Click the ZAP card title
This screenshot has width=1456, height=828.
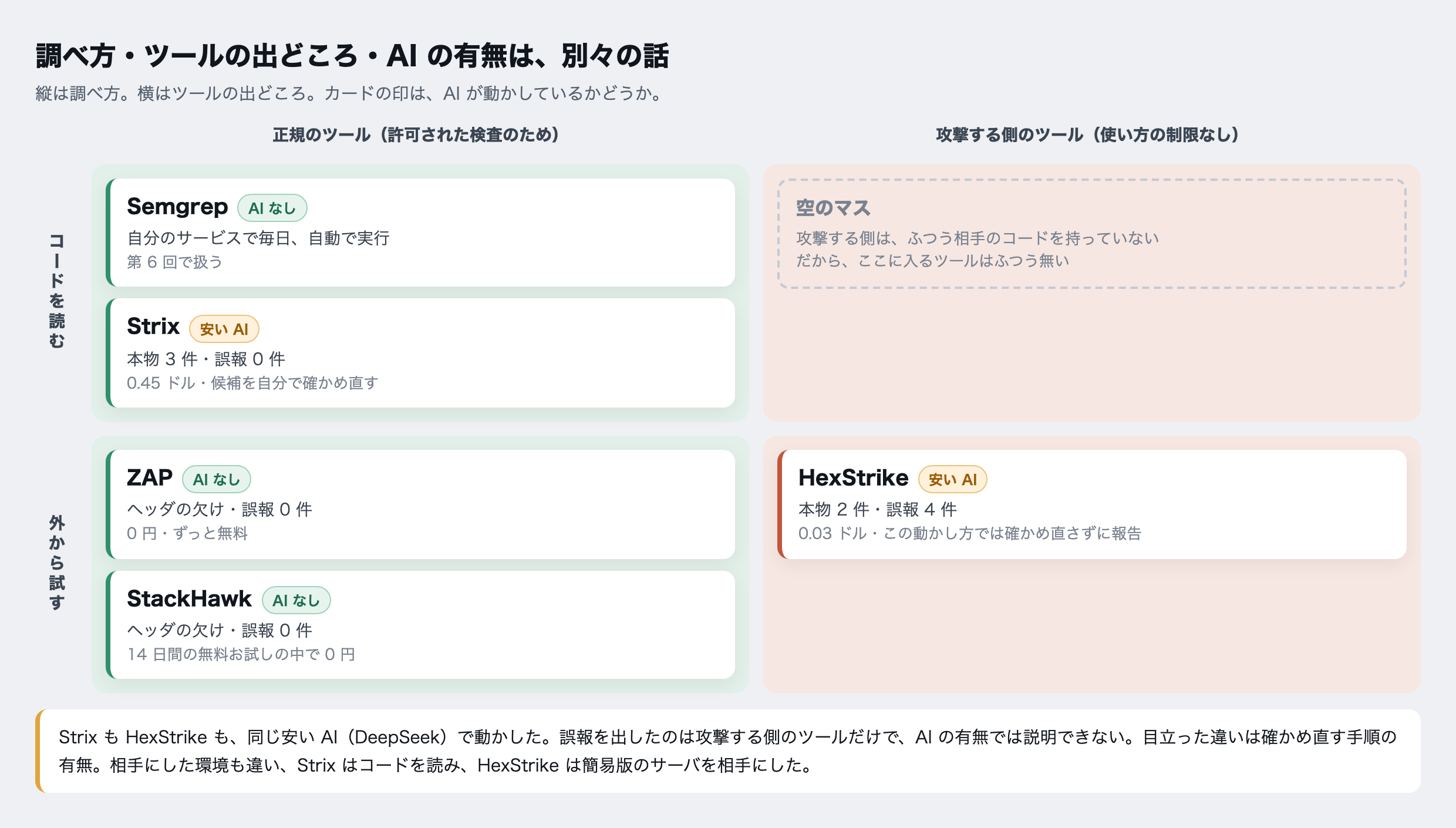click(x=150, y=477)
